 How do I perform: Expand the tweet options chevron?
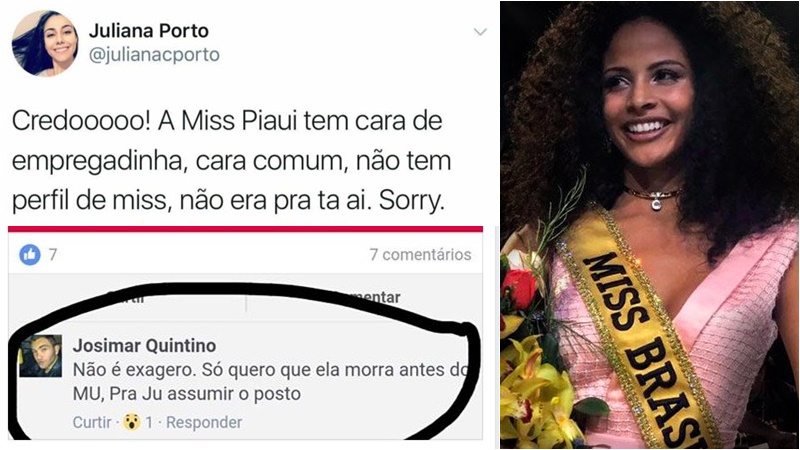[480, 32]
